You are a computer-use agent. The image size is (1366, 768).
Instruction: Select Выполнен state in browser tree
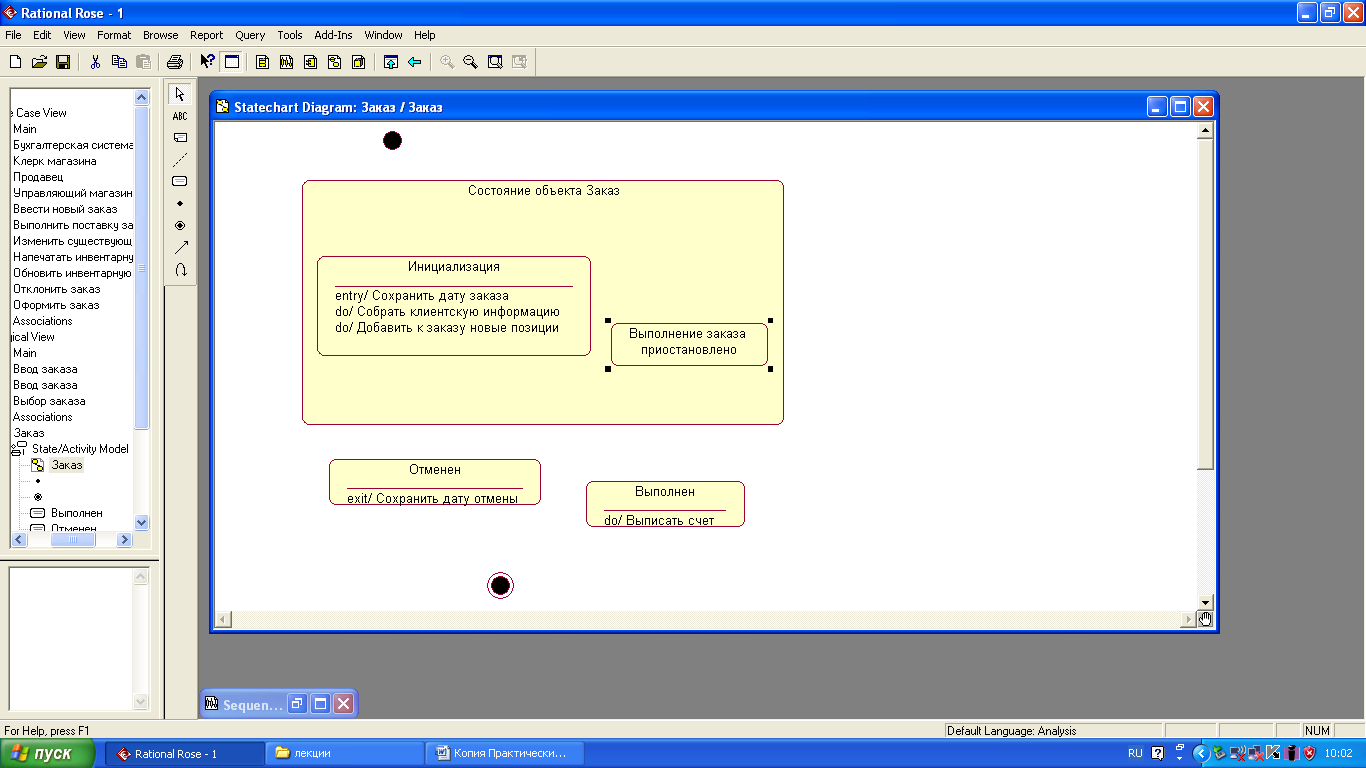pyautogui.click(x=77, y=513)
